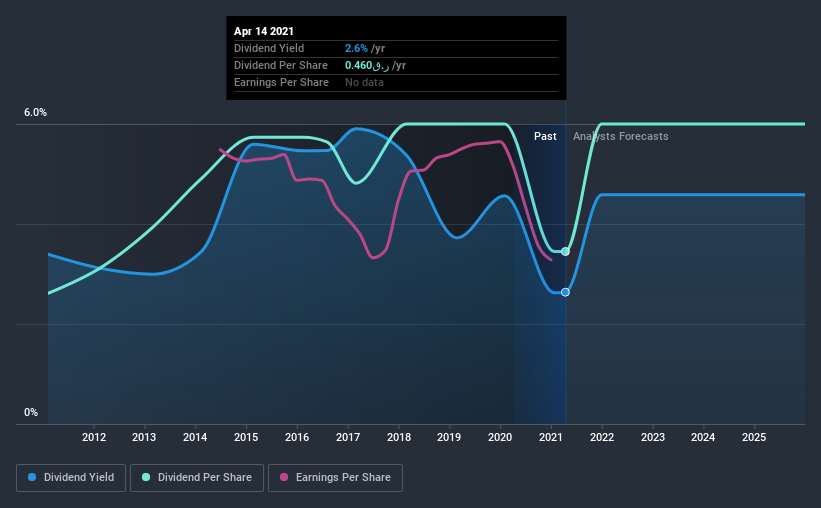
Task: Click the Apr 14 2021 tooltip date
Action: coord(264,31)
